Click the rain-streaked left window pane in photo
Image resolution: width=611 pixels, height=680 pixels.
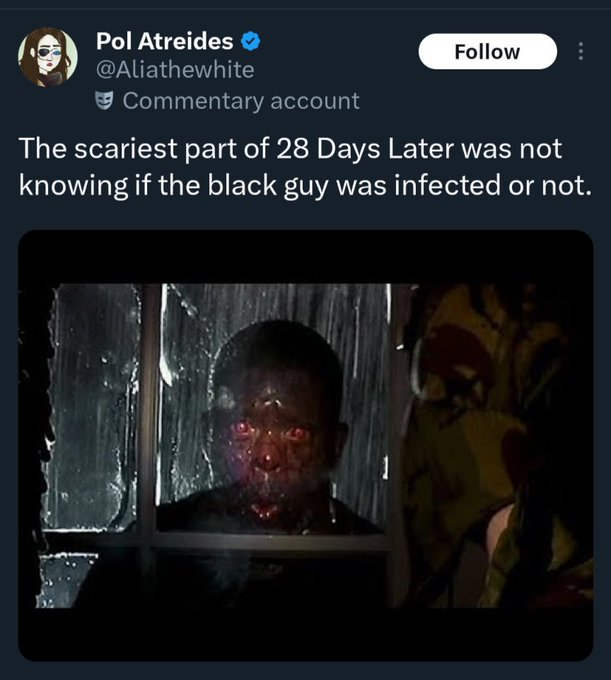pos(95,400)
